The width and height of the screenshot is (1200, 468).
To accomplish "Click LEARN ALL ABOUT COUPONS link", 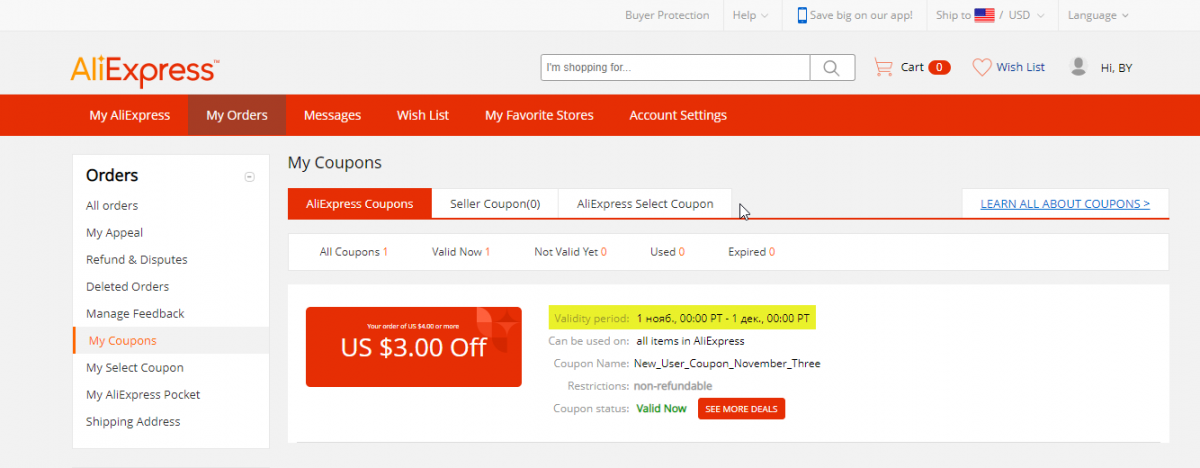I will click(1065, 203).
